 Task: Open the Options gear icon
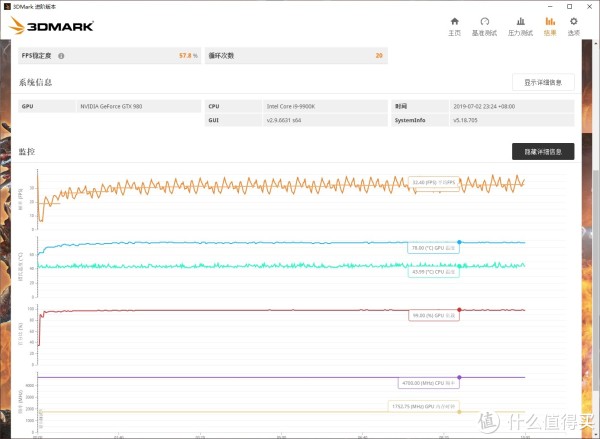pos(573,21)
